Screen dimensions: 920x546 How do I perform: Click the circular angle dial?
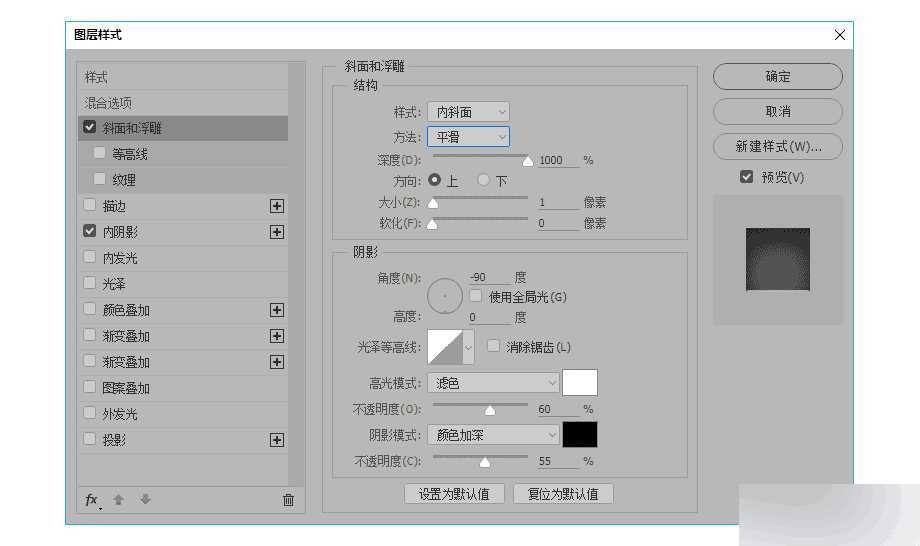tap(445, 296)
